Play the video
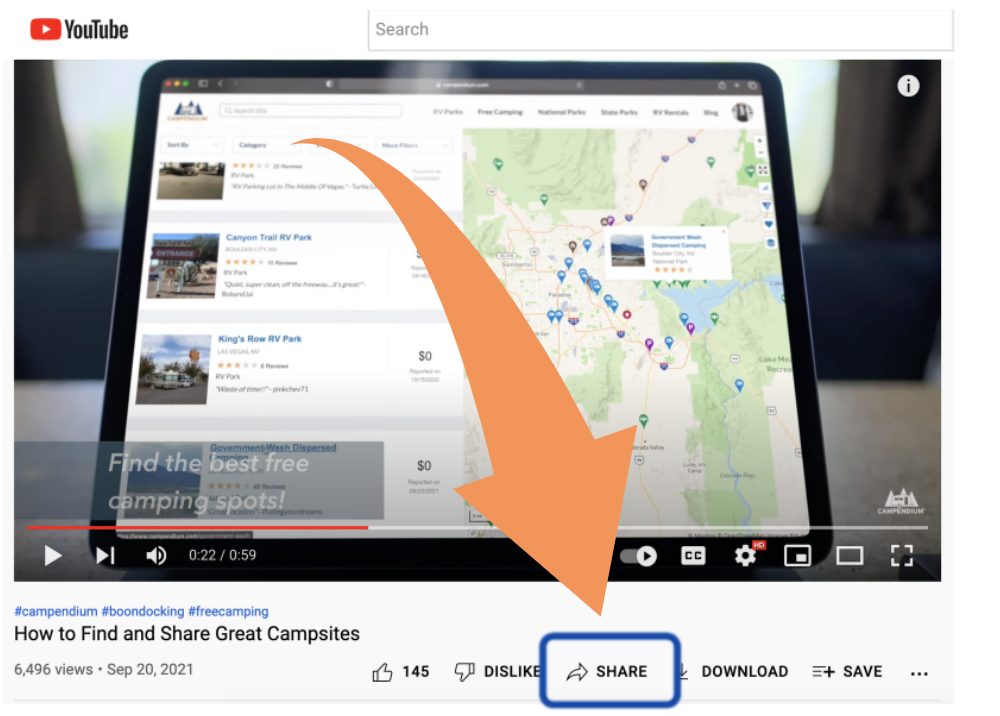 53,555
